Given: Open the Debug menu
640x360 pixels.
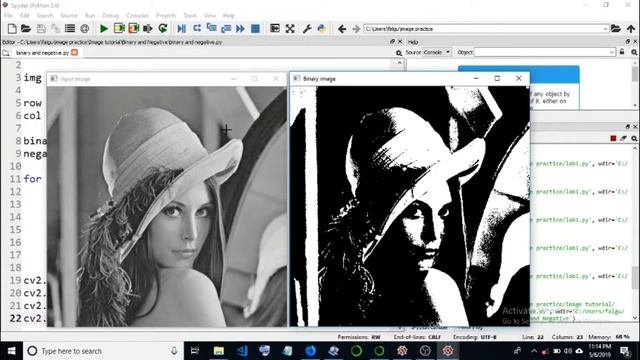Looking at the screenshot, I should [x=110, y=16].
